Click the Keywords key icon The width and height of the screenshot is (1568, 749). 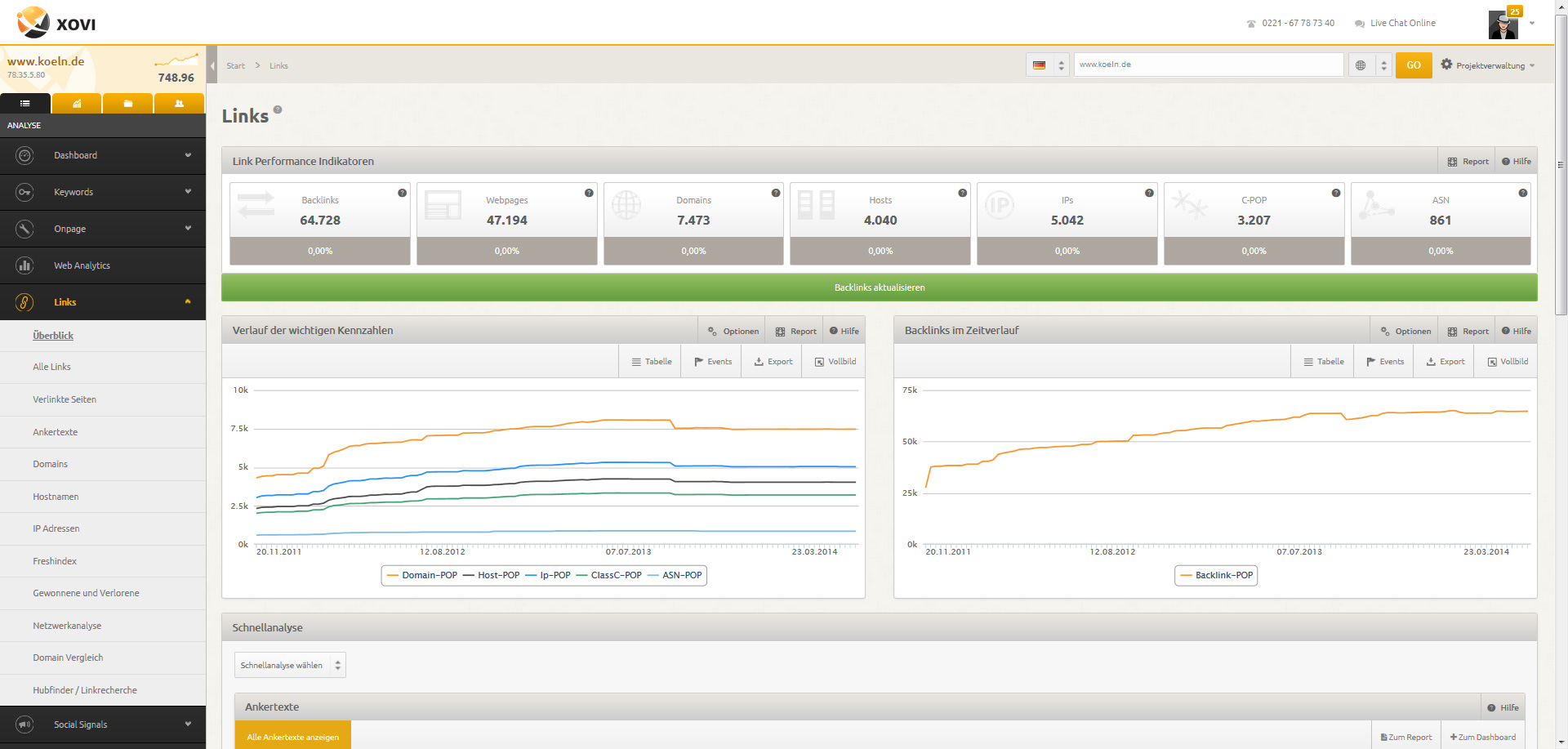click(x=24, y=192)
